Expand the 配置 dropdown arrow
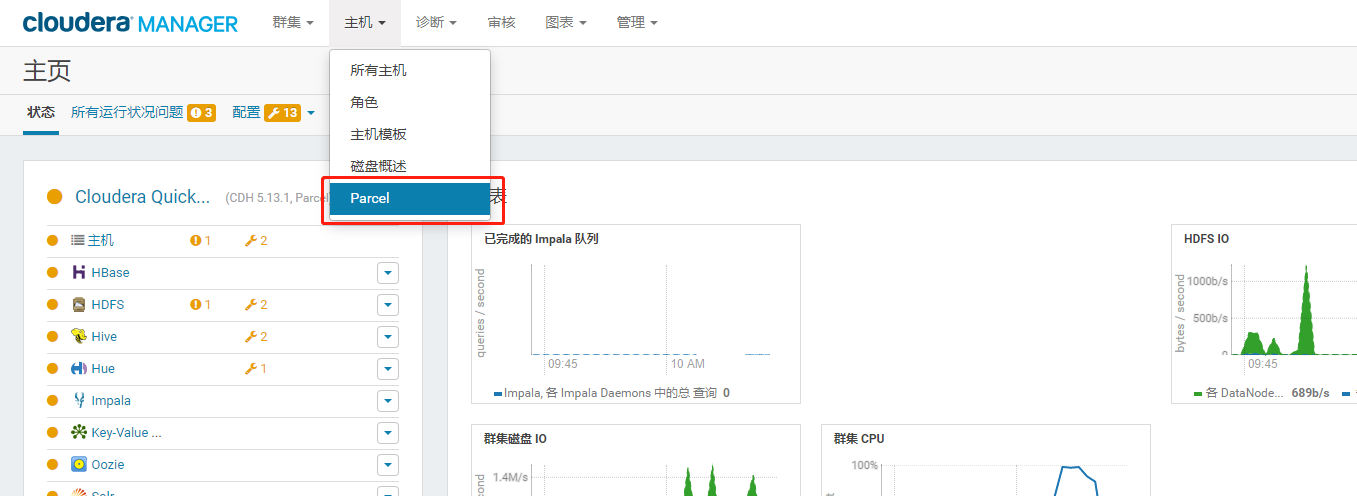The height and width of the screenshot is (496, 1357). click(x=311, y=113)
